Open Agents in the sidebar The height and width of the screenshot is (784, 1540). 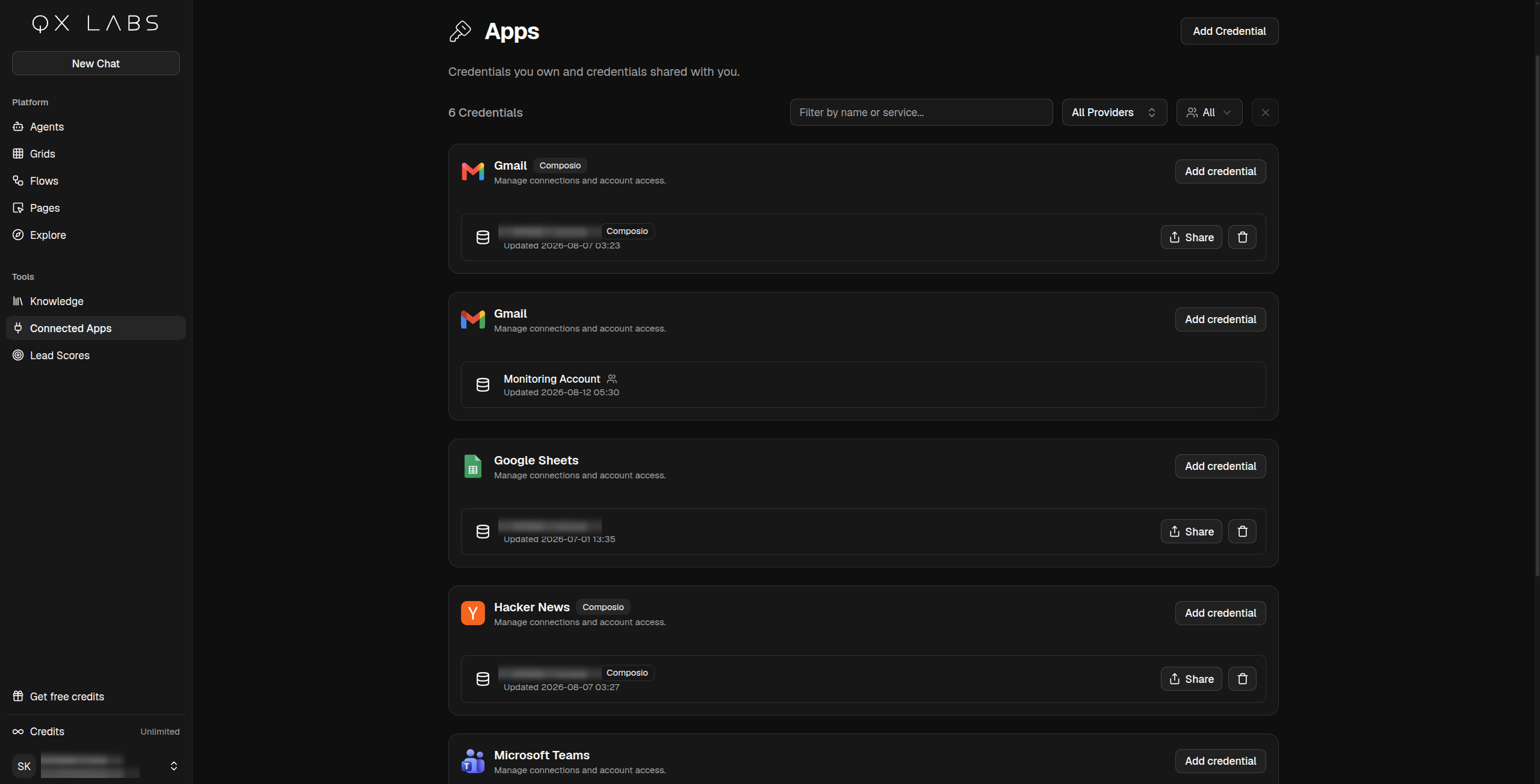point(96,127)
